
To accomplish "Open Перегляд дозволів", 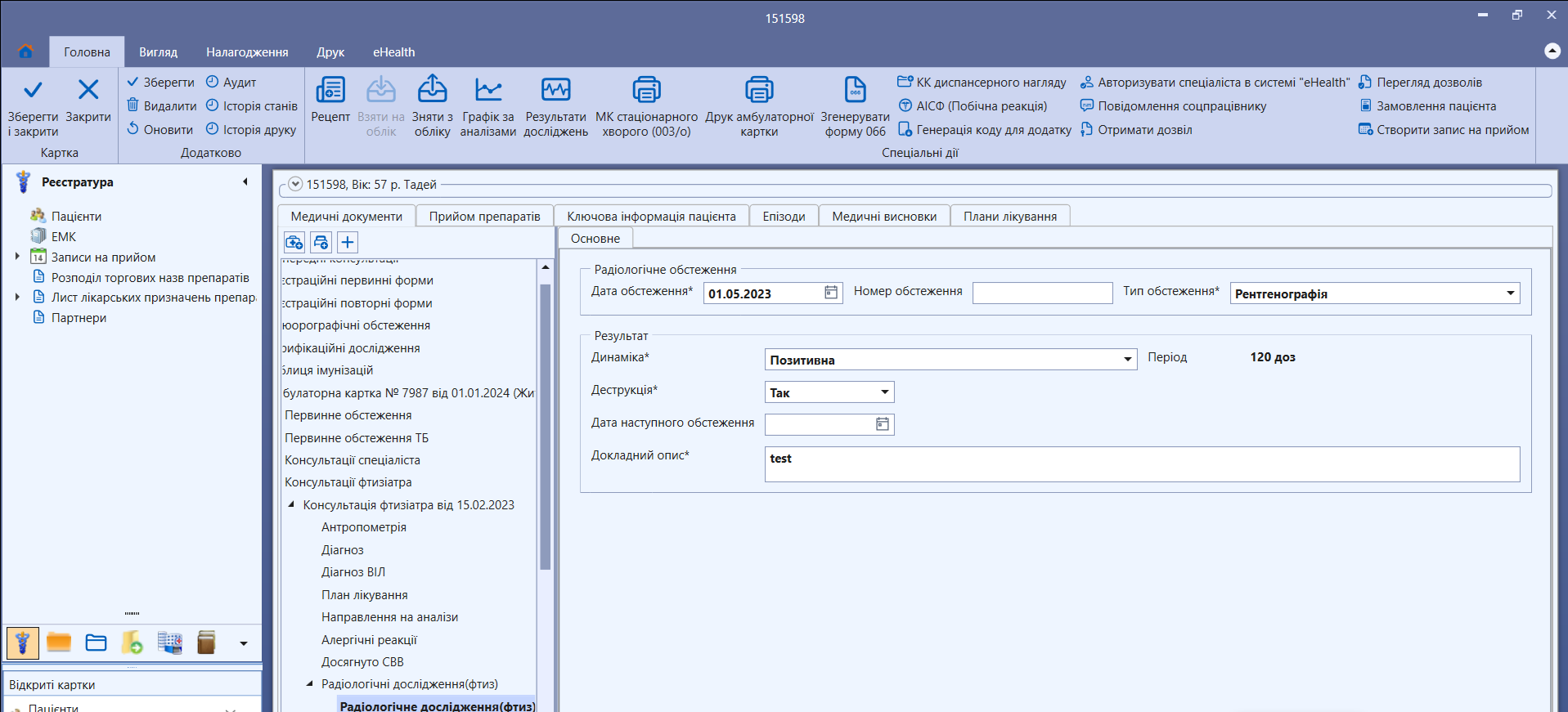I will (1420, 82).
